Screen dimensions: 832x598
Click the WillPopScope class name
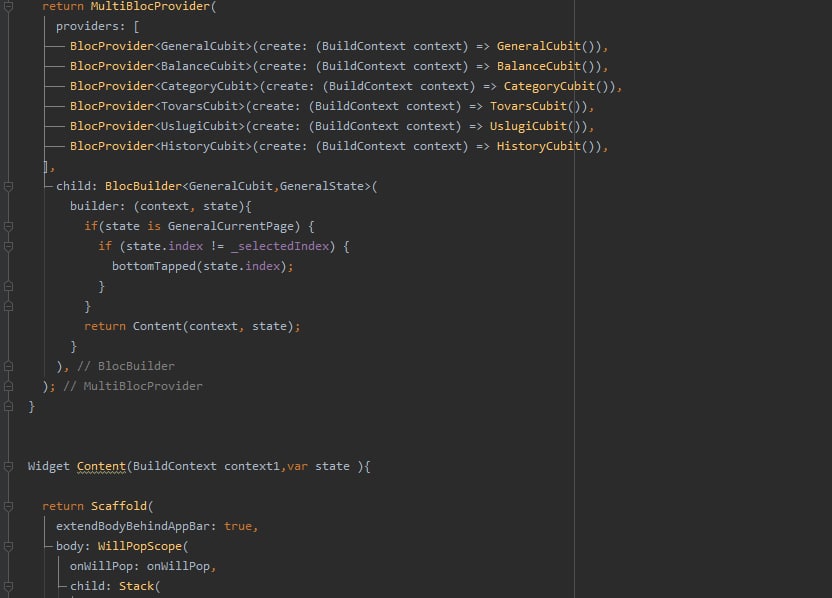coord(140,546)
